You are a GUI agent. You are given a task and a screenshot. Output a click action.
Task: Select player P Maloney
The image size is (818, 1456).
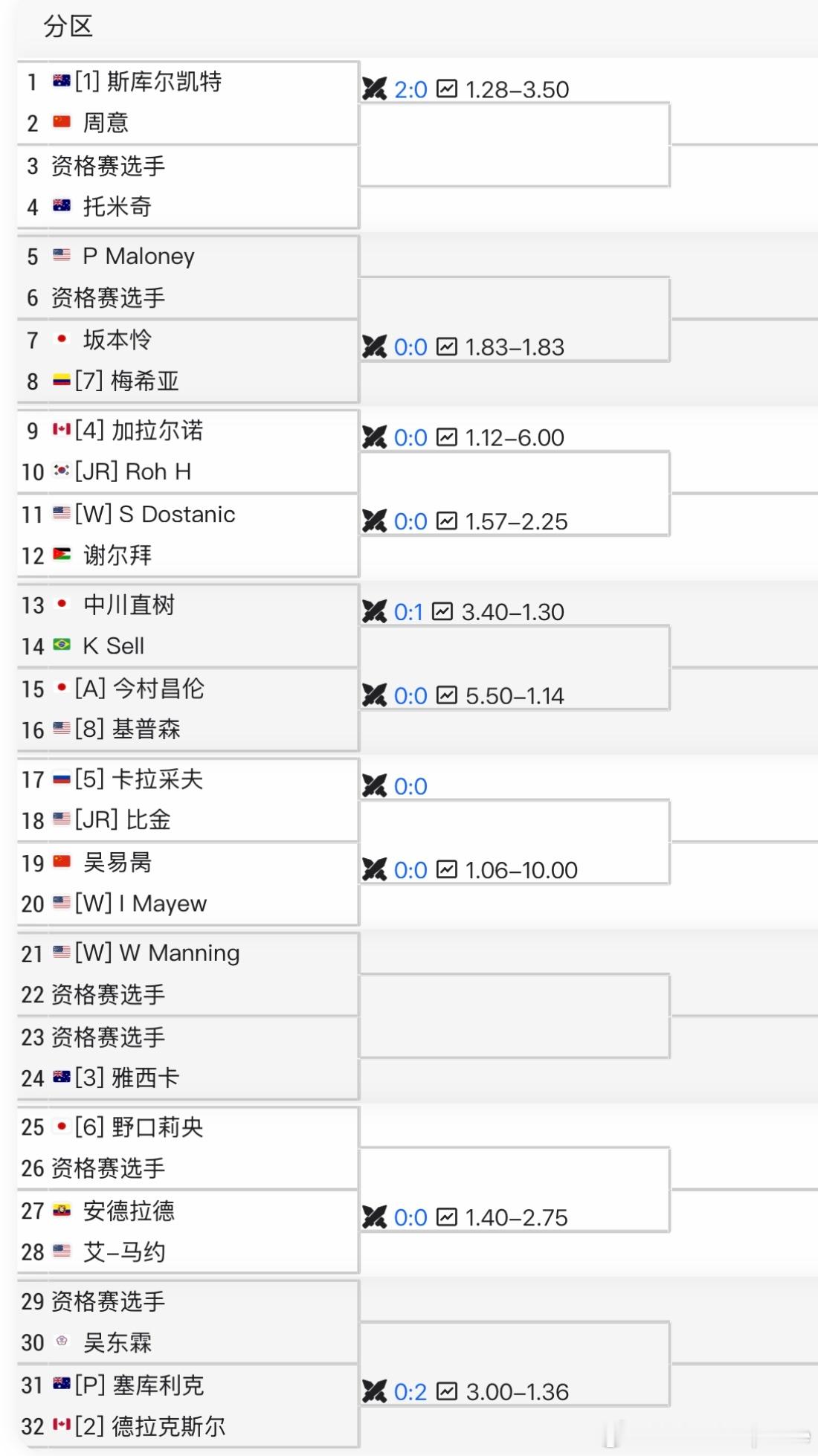point(139,256)
